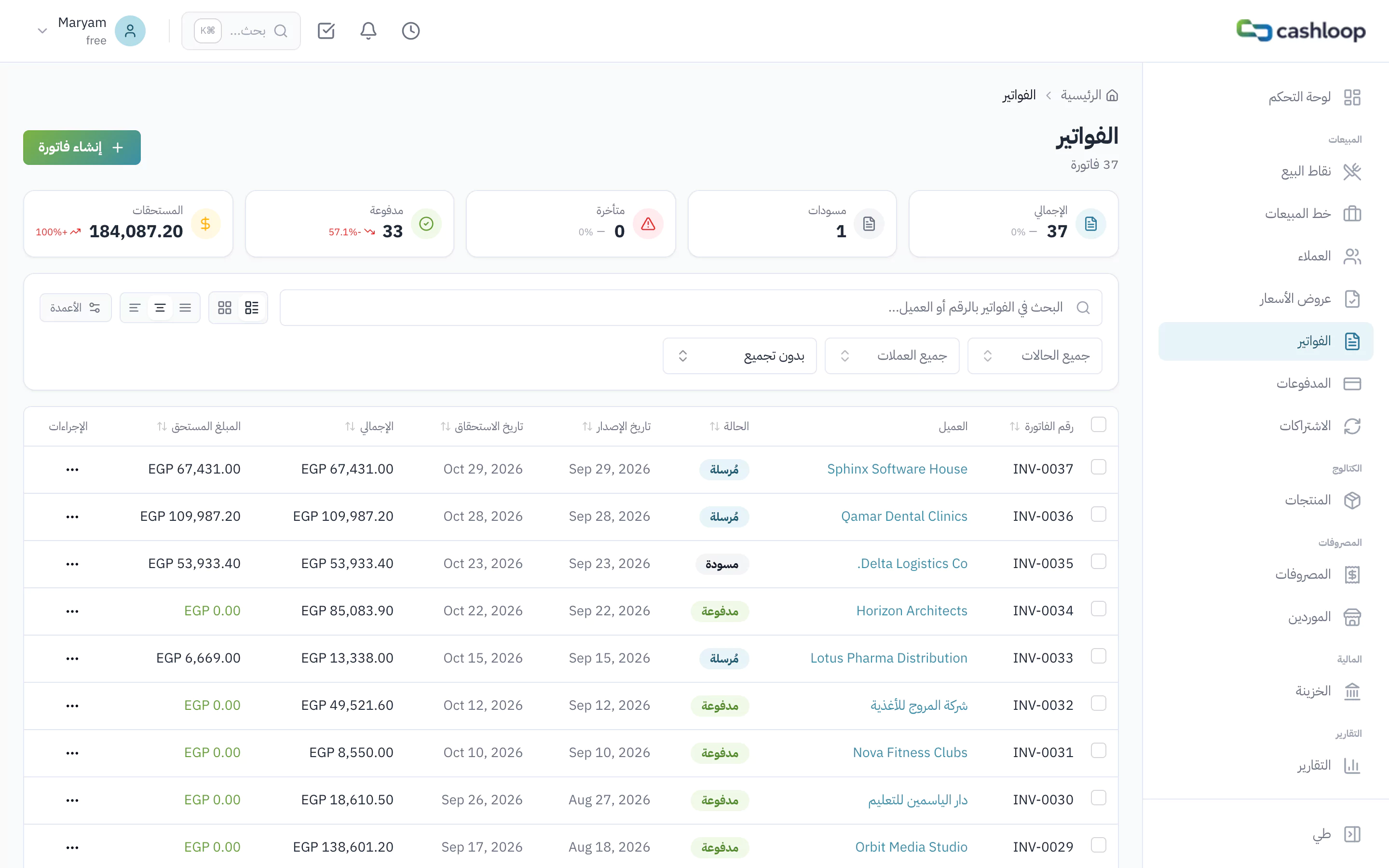Click the إنشاء فاتورة button
The height and width of the screenshot is (868, 1389).
coord(82,148)
